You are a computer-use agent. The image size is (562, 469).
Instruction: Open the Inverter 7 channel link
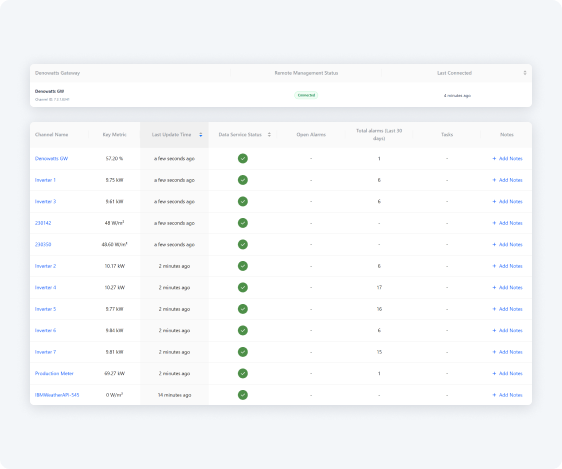[46, 352]
